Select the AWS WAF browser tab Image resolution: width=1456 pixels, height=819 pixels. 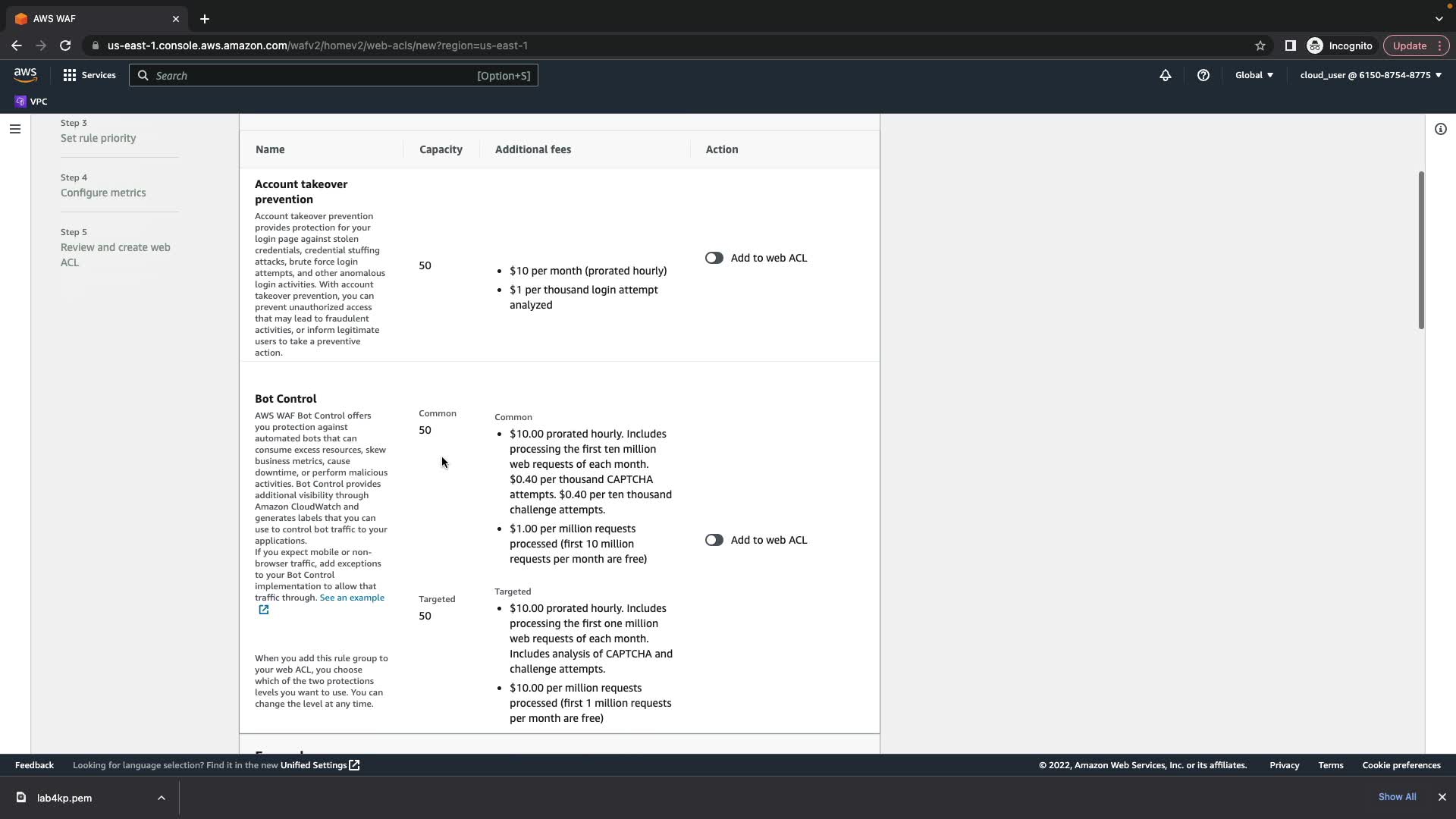click(x=91, y=18)
